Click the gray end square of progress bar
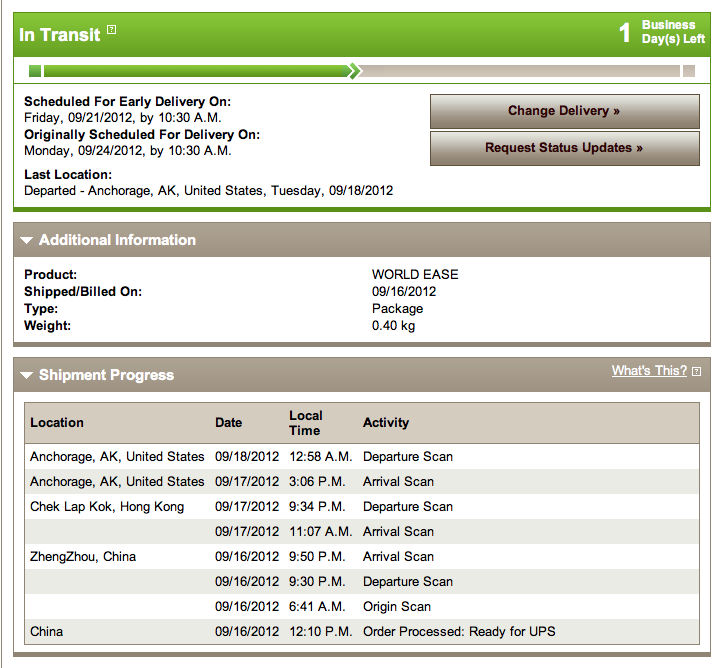Viewport: 719px width, 668px height. coord(689,71)
